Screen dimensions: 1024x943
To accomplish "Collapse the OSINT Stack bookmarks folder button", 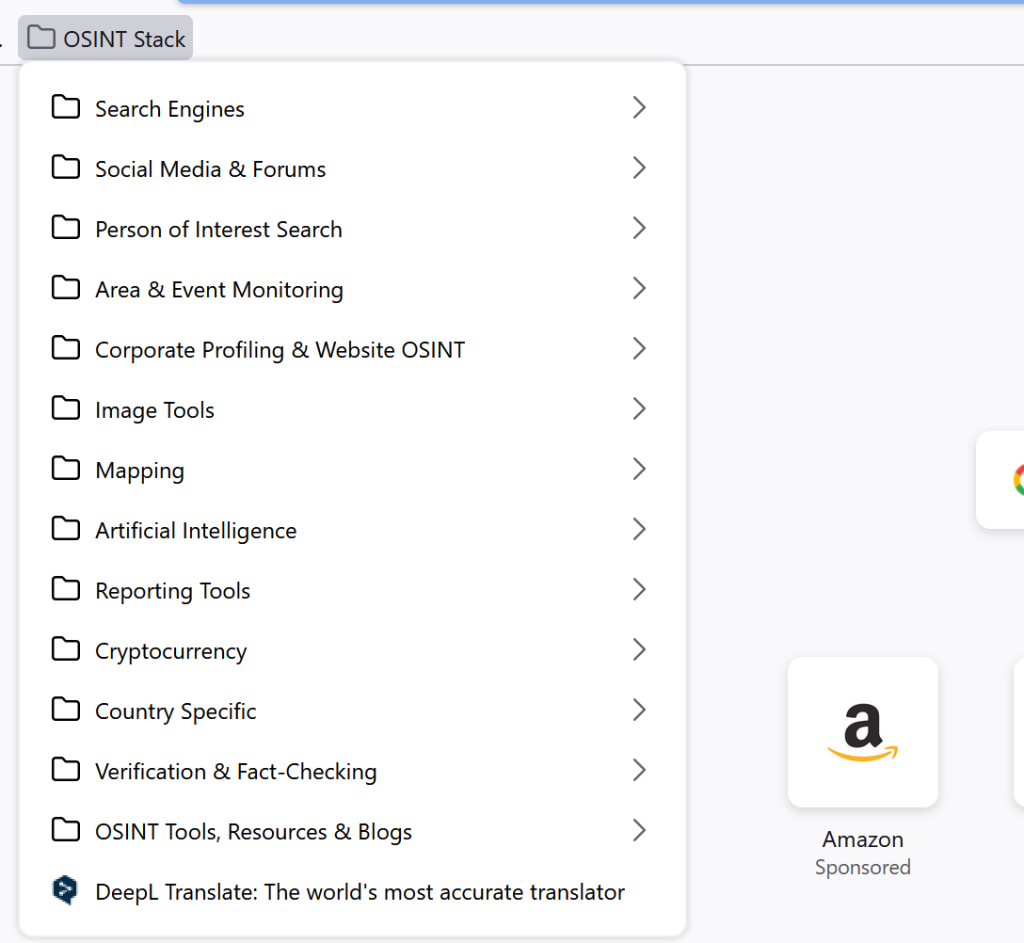I will click(106, 38).
